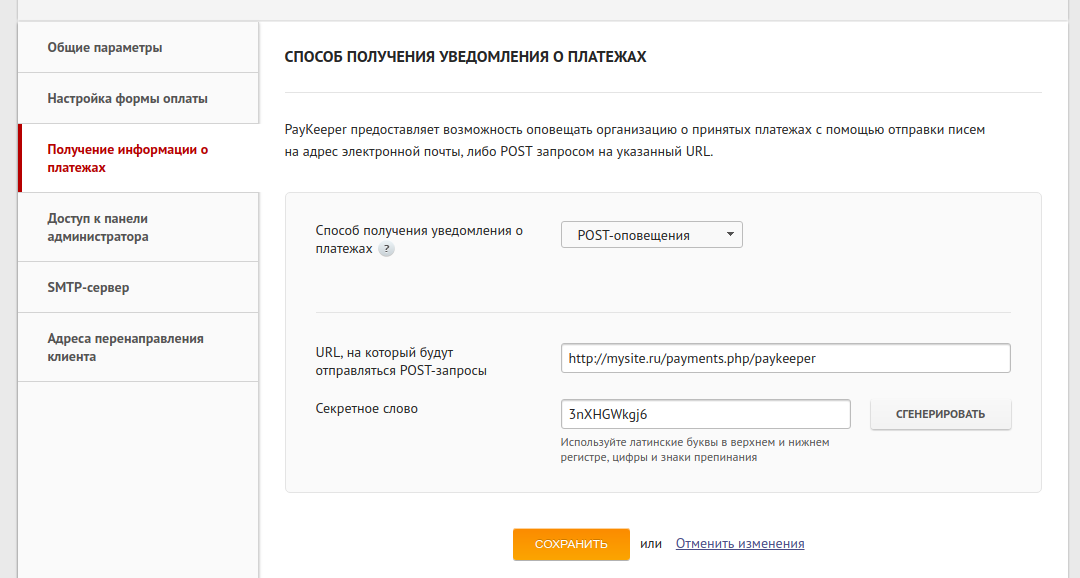Click the page heading about payment notifications

(465, 57)
